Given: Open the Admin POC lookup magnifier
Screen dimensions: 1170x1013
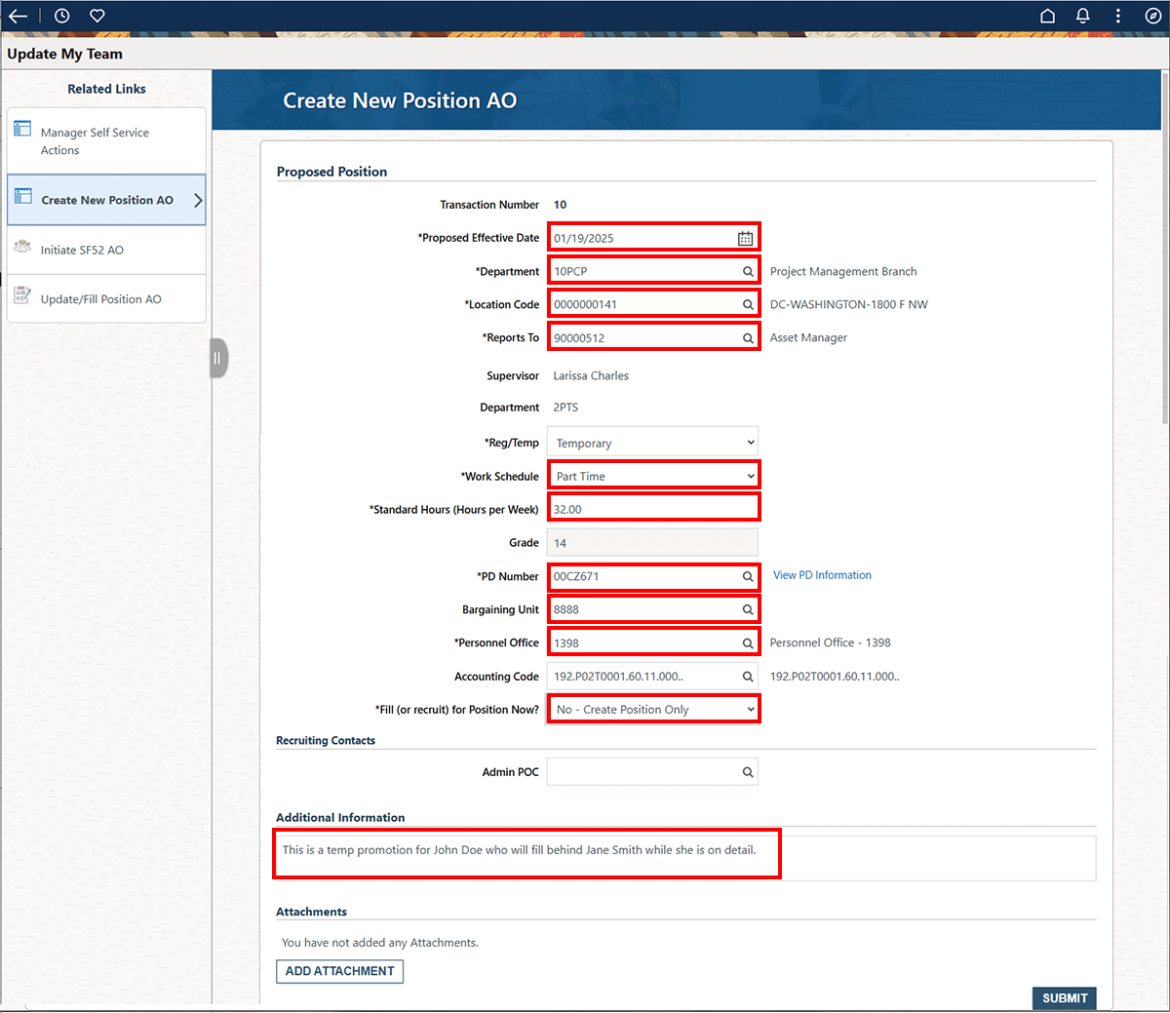Looking at the screenshot, I should tap(747, 771).
